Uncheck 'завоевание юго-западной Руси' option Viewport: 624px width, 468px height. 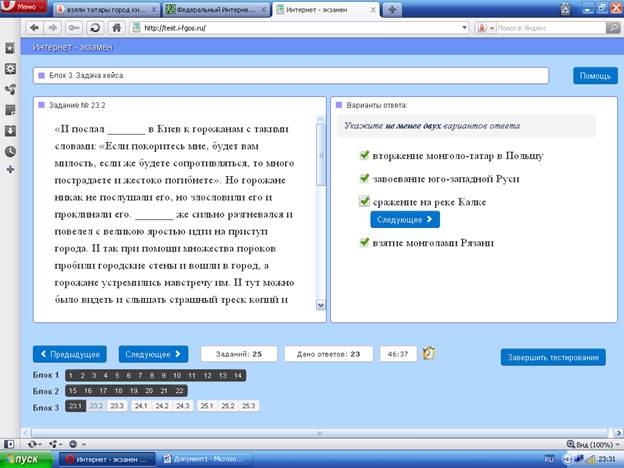click(364, 178)
